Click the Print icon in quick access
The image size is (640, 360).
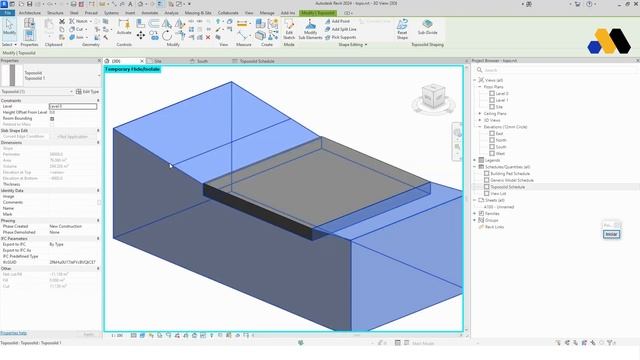(x=73, y=4)
